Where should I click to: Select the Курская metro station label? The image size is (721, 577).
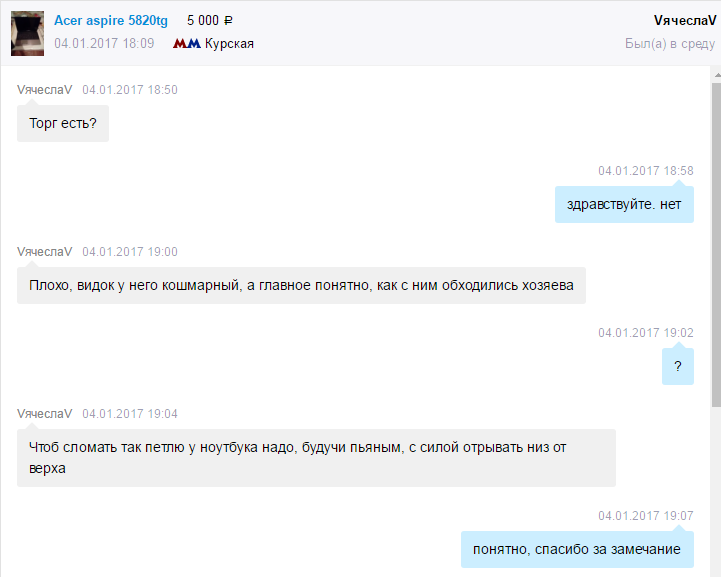[x=229, y=44]
